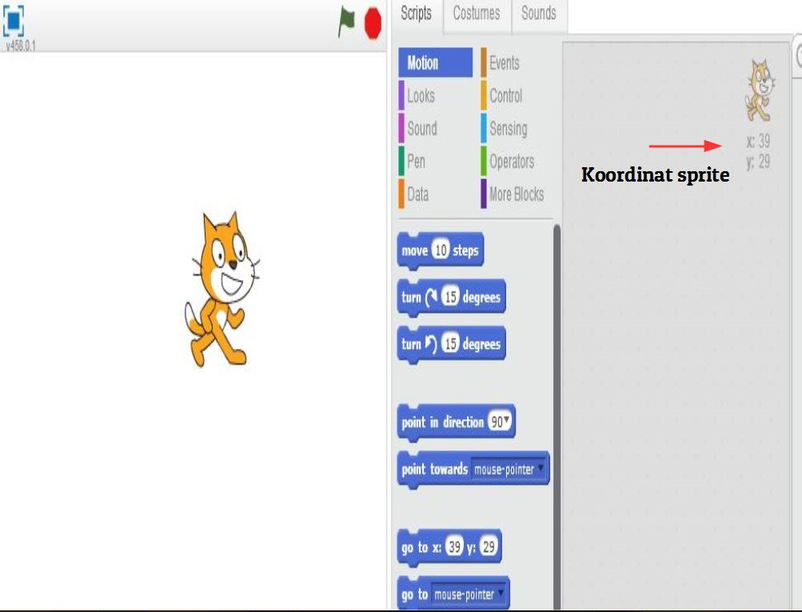Click the red stop sign
Screen dimensions: 802x612
pos(371,20)
